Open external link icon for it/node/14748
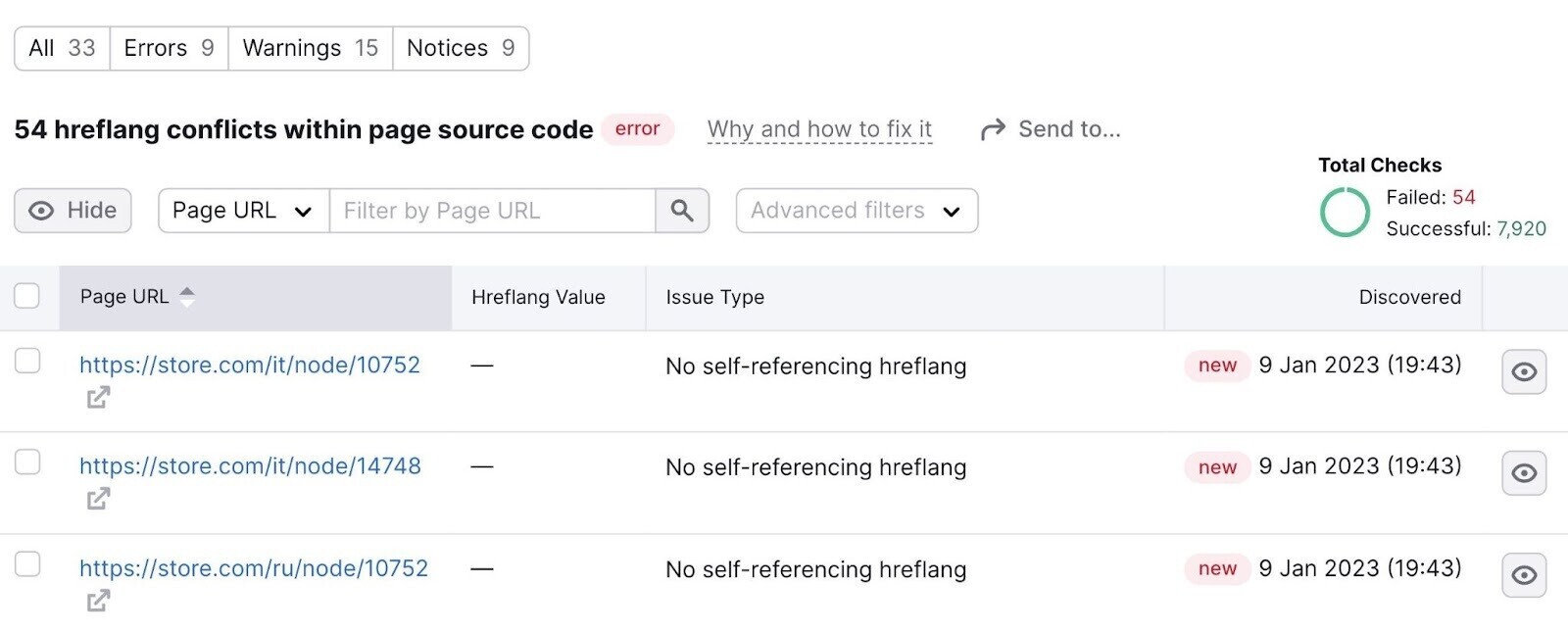The height and width of the screenshot is (633, 1568). coord(98,499)
